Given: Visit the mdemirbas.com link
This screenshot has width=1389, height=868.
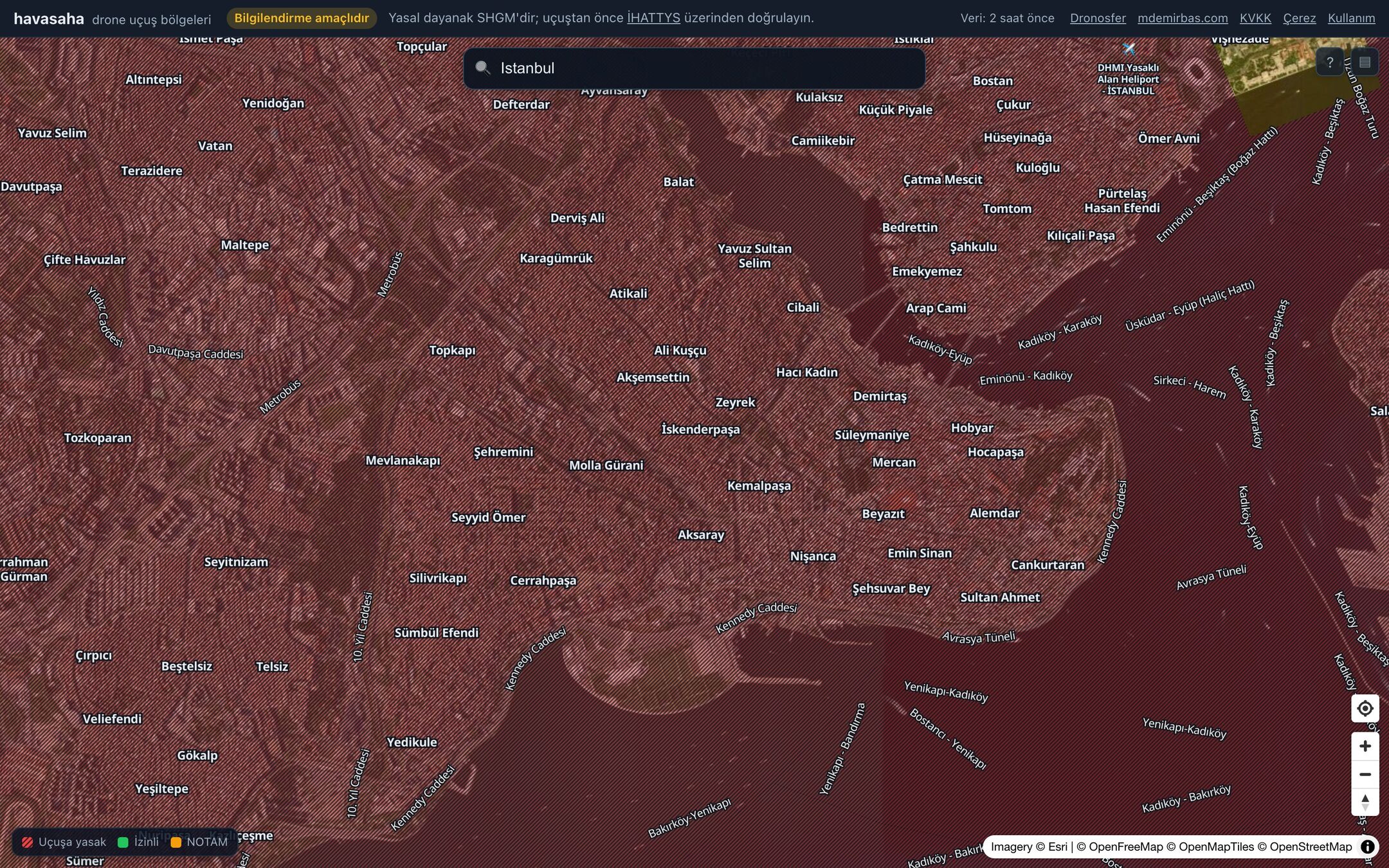Looking at the screenshot, I should pos(1183,18).
